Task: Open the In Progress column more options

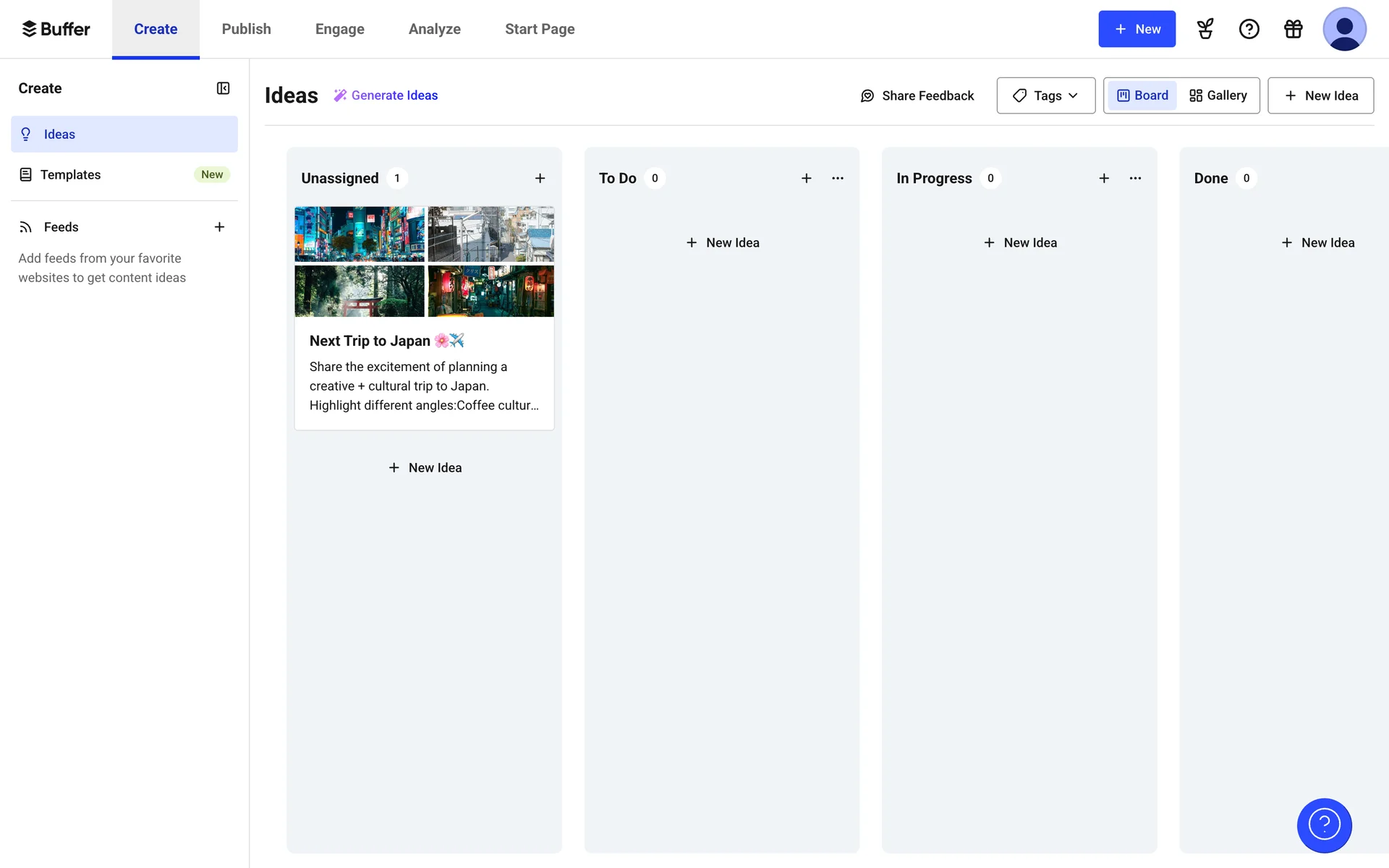Action: pyautogui.click(x=1135, y=178)
